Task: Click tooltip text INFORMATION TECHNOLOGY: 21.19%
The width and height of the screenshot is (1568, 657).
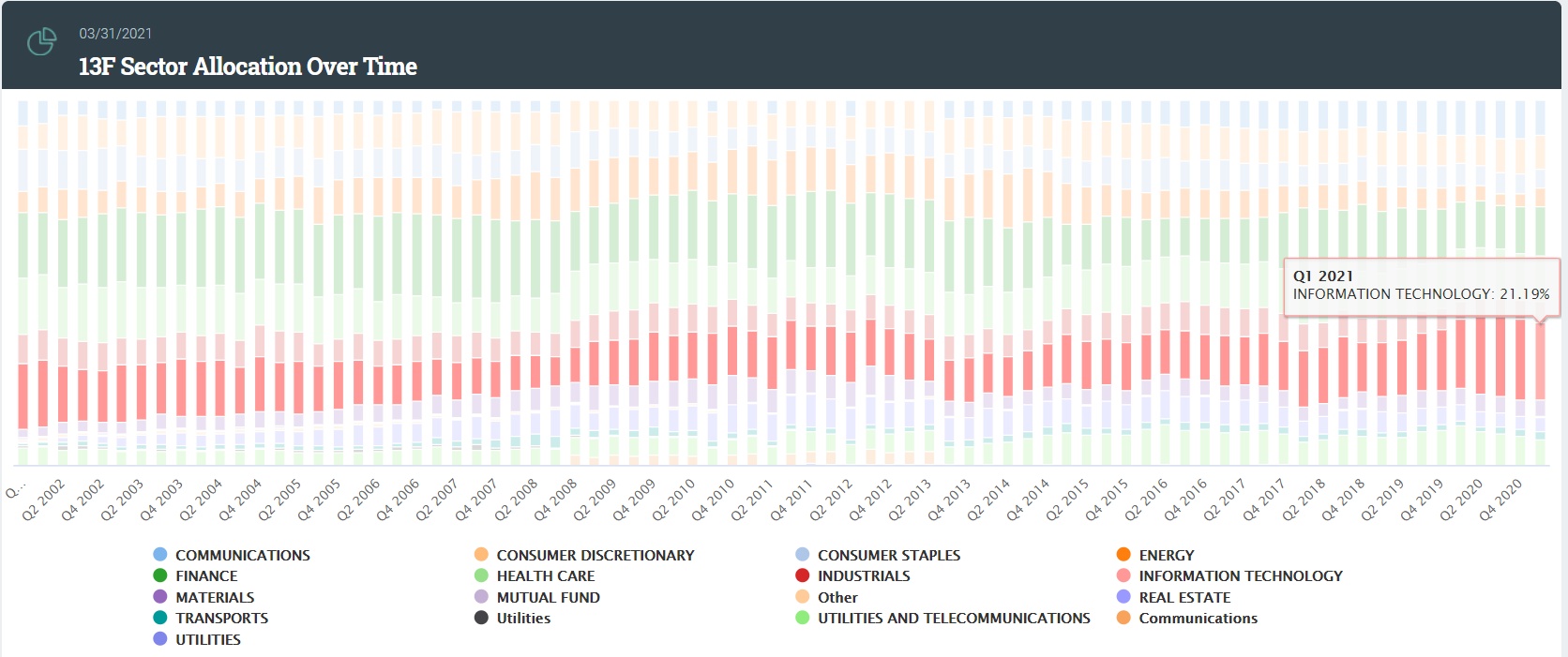Action: pyautogui.click(x=1421, y=294)
